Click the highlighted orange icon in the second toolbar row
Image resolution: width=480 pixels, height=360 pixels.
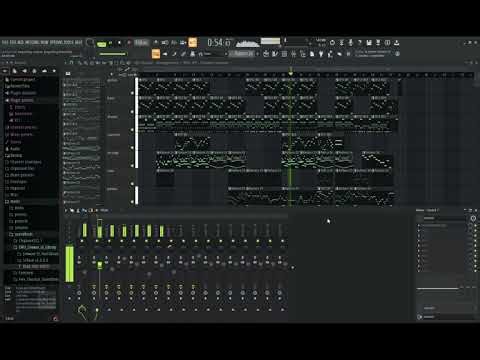(156, 54)
